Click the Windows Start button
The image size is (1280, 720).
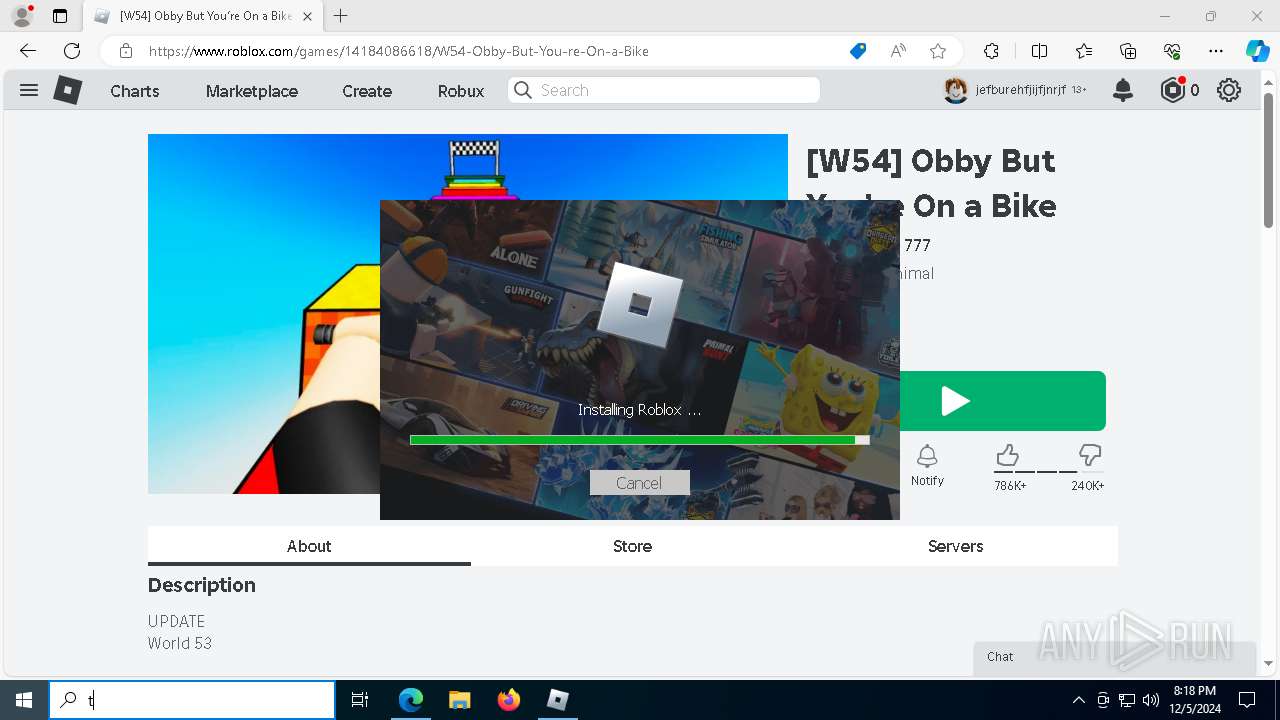click(24, 700)
